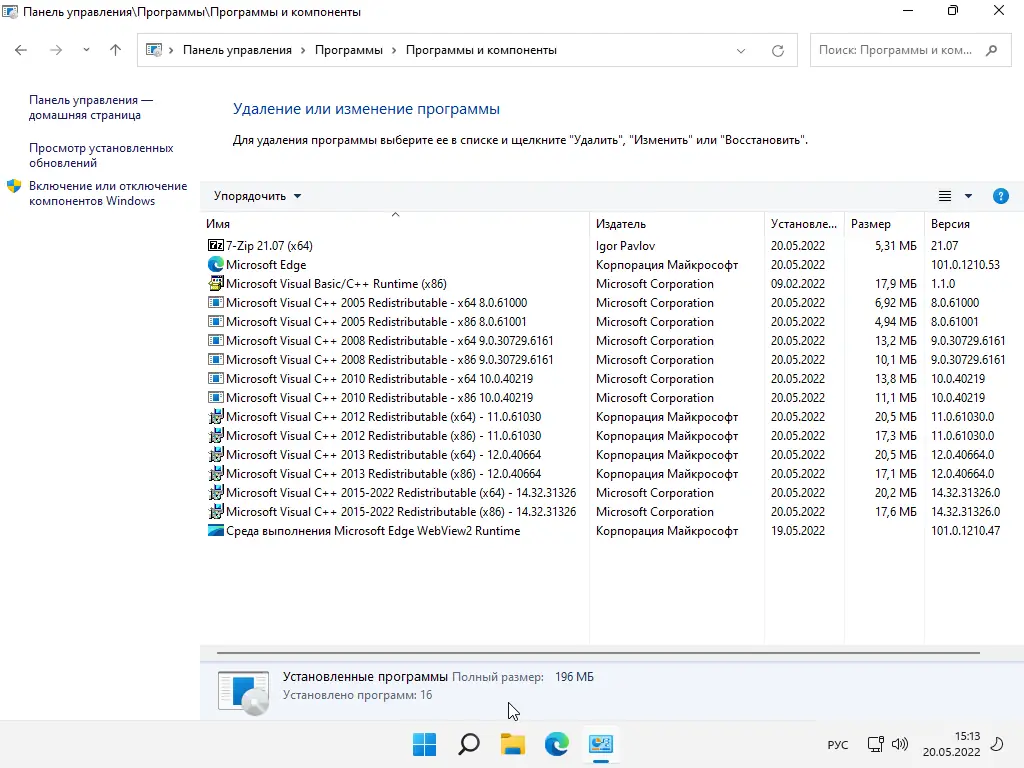1024x768 pixels.
Task: Navigate to Панель управления via the breadcrumb
Action: click(236, 49)
